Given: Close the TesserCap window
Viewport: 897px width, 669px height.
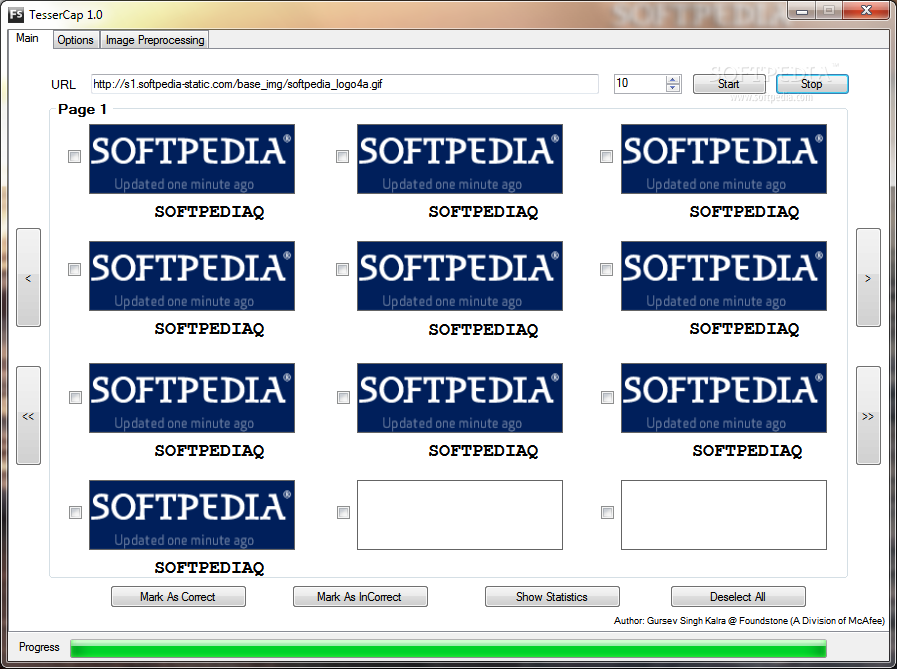Looking at the screenshot, I should pos(867,11).
